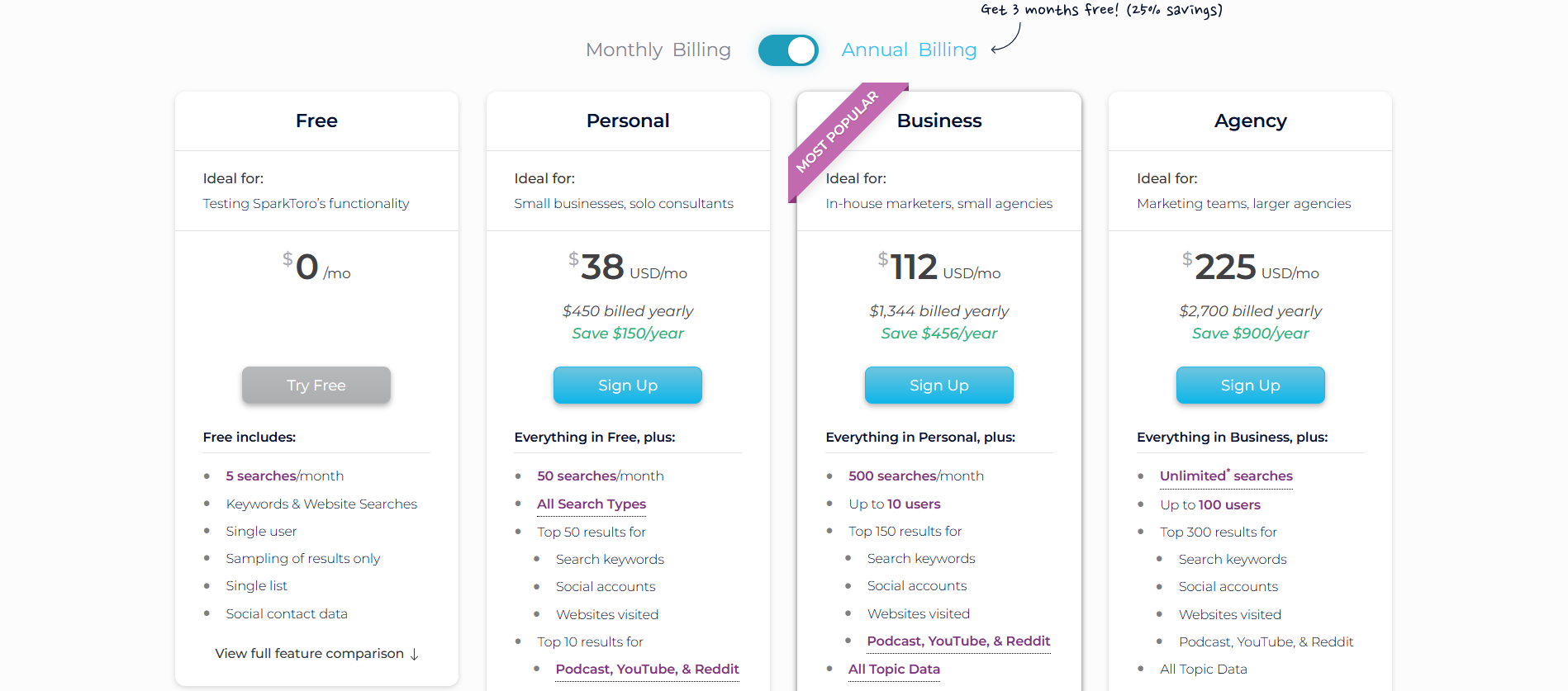Screen dimensions: 1568x691
Task: Click the Annual Billing label
Action: click(909, 50)
